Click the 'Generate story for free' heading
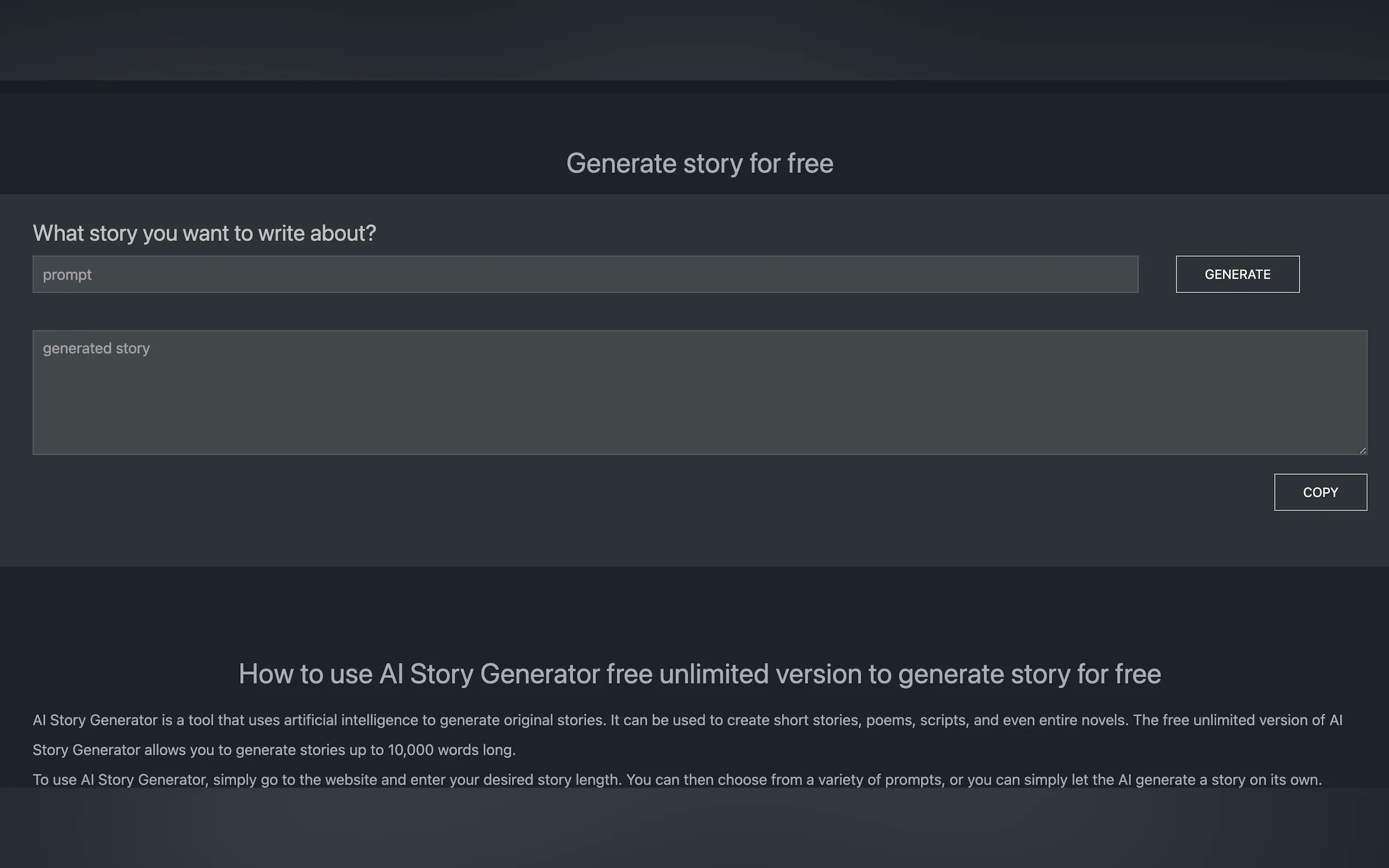The width and height of the screenshot is (1389, 868). [699, 163]
